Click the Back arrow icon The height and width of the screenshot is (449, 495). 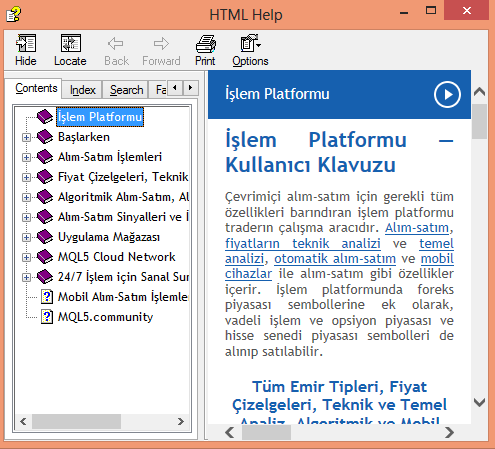coord(116,44)
